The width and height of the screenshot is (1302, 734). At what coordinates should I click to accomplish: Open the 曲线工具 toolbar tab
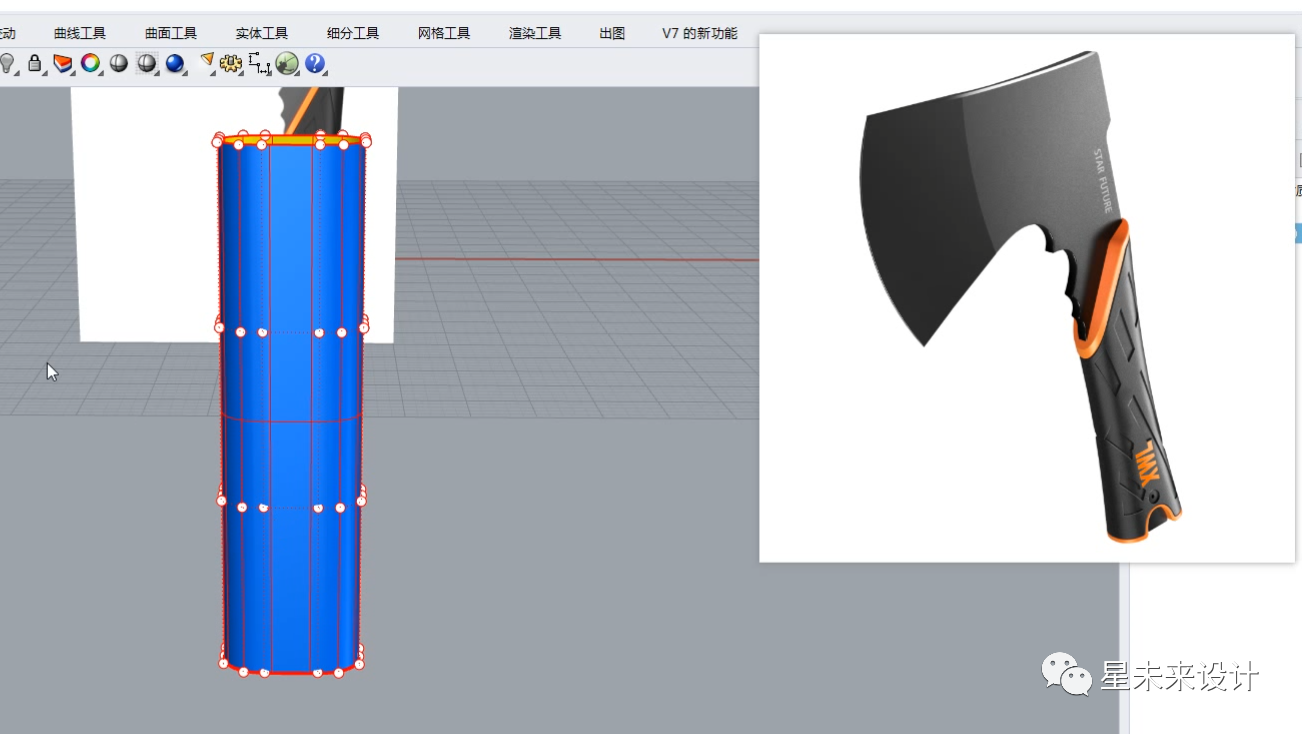pyautogui.click(x=80, y=33)
